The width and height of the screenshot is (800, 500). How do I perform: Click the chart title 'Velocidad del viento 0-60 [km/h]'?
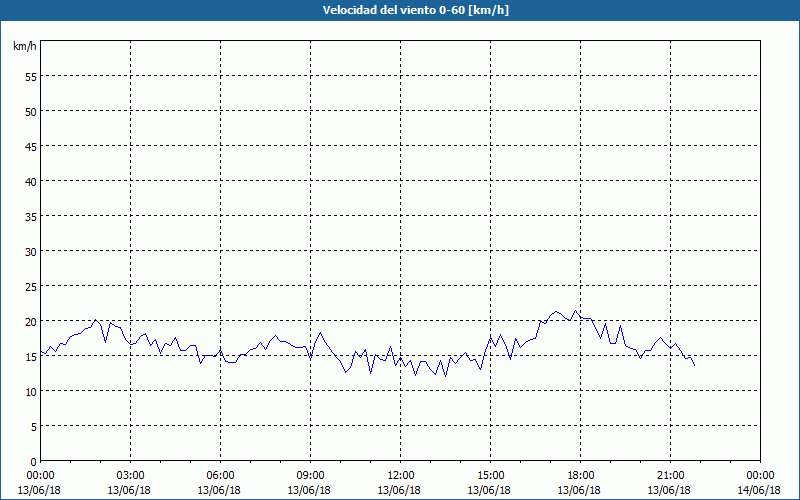tap(416, 10)
